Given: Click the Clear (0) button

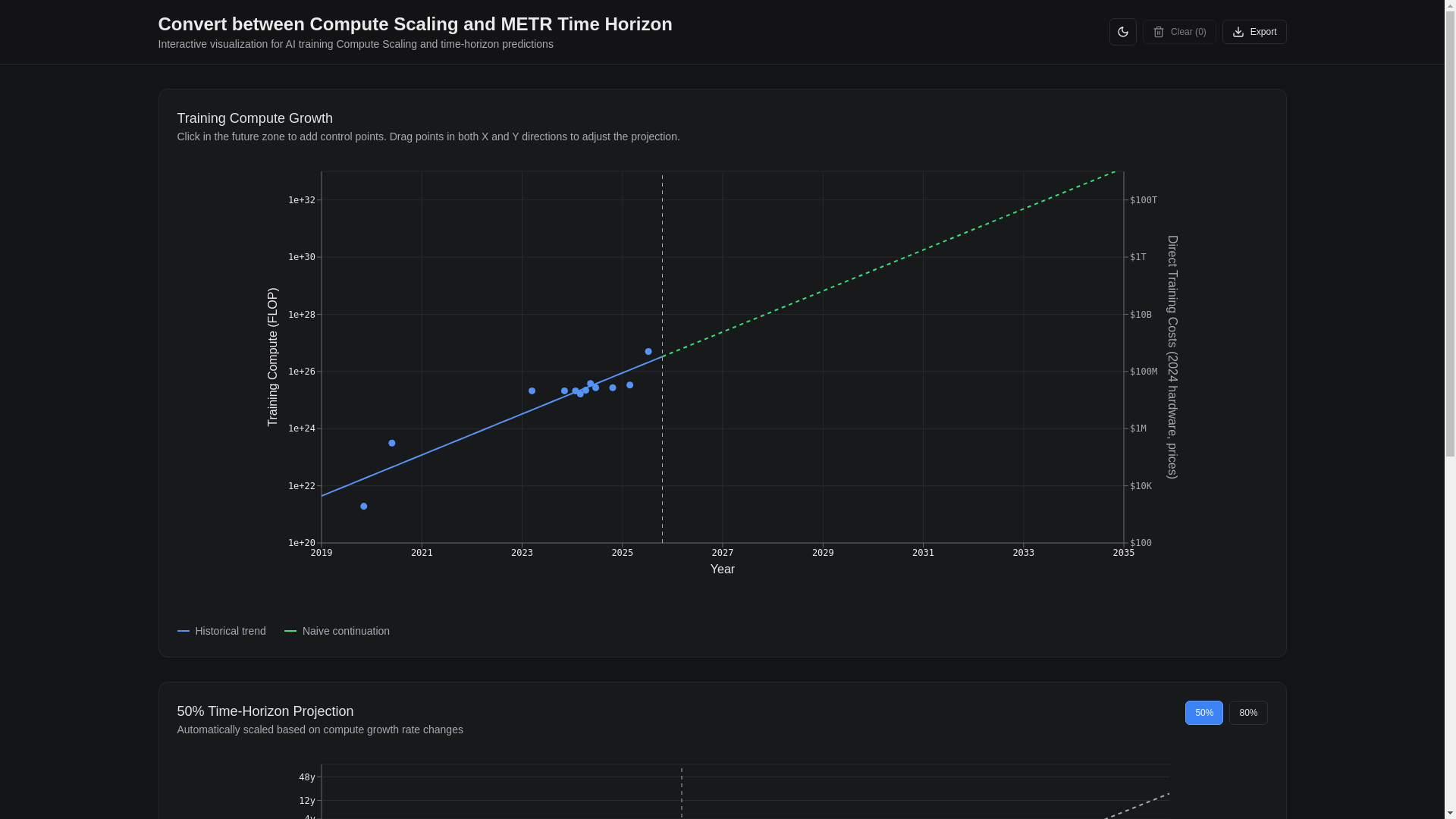Looking at the screenshot, I should coord(1179,32).
